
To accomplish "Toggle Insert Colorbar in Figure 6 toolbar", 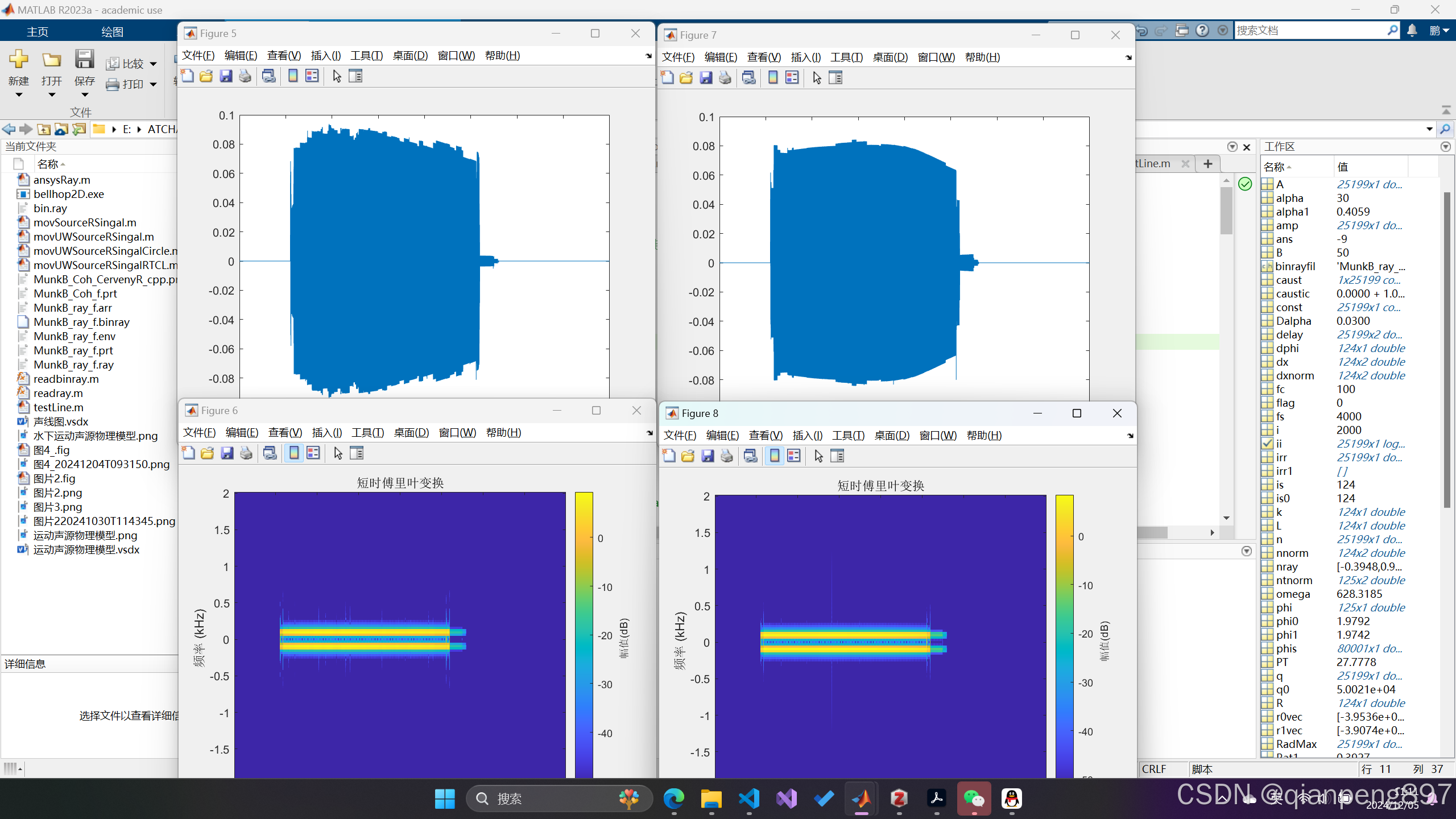I will click(x=294, y=453).
